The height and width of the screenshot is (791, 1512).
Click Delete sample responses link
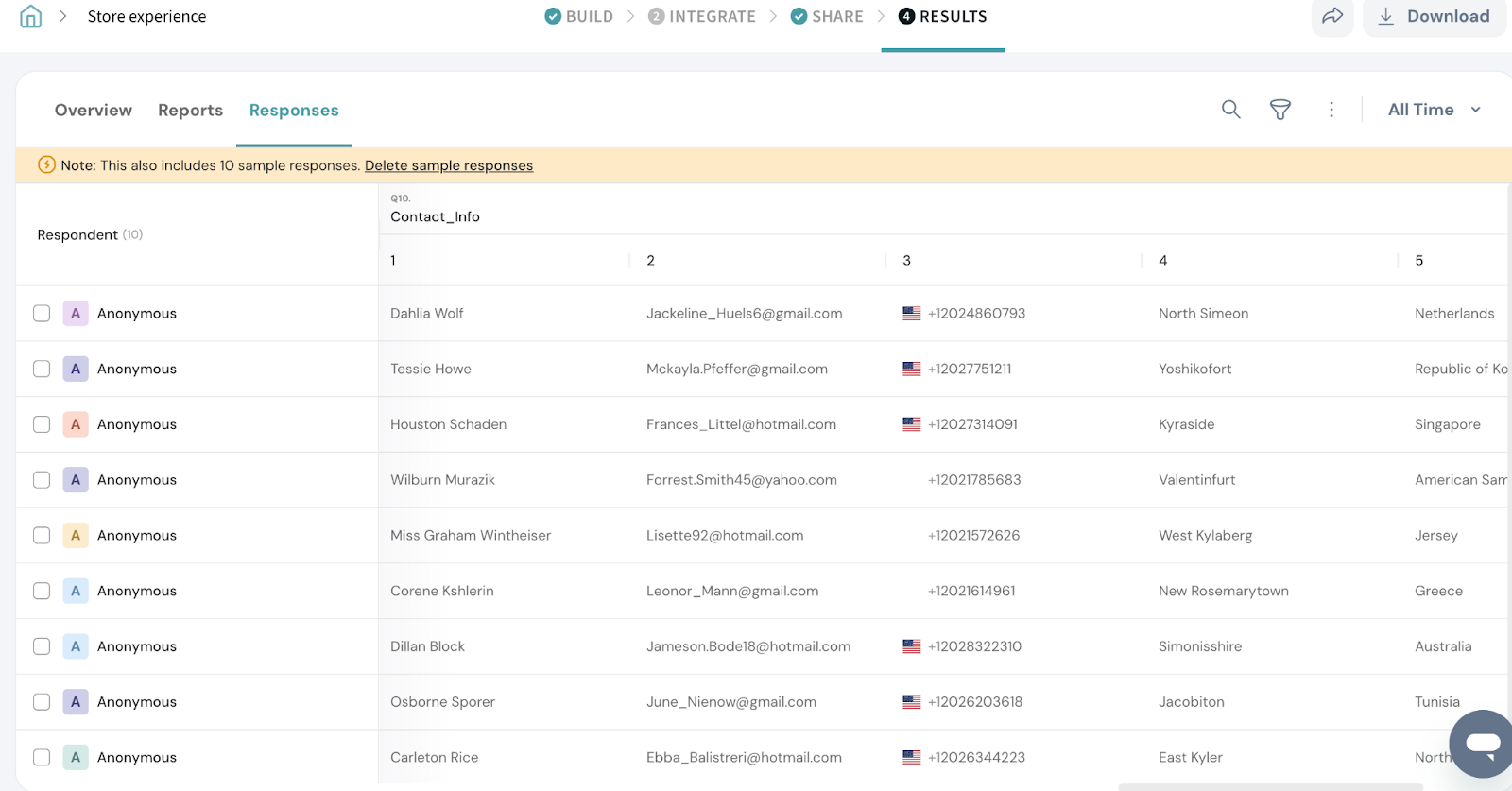[449, 165]
